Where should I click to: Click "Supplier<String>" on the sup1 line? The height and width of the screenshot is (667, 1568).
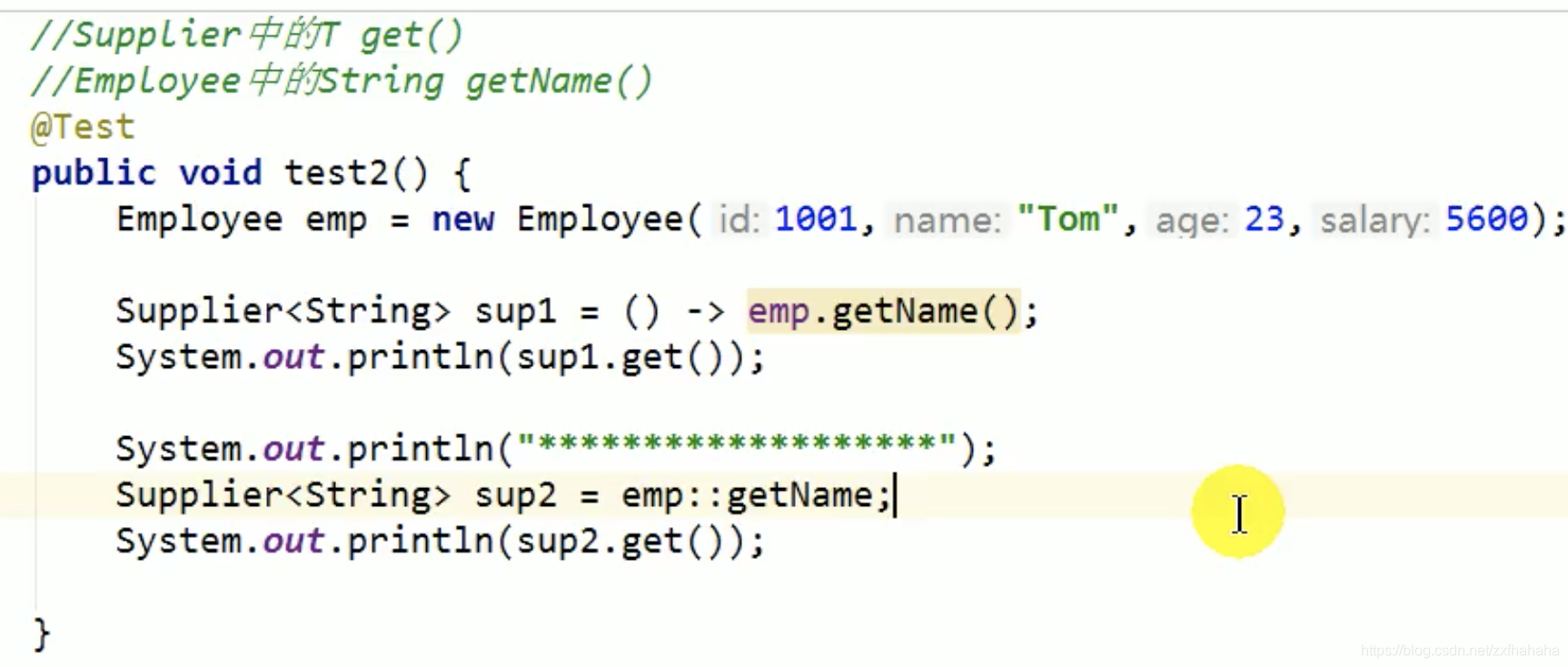283,312
